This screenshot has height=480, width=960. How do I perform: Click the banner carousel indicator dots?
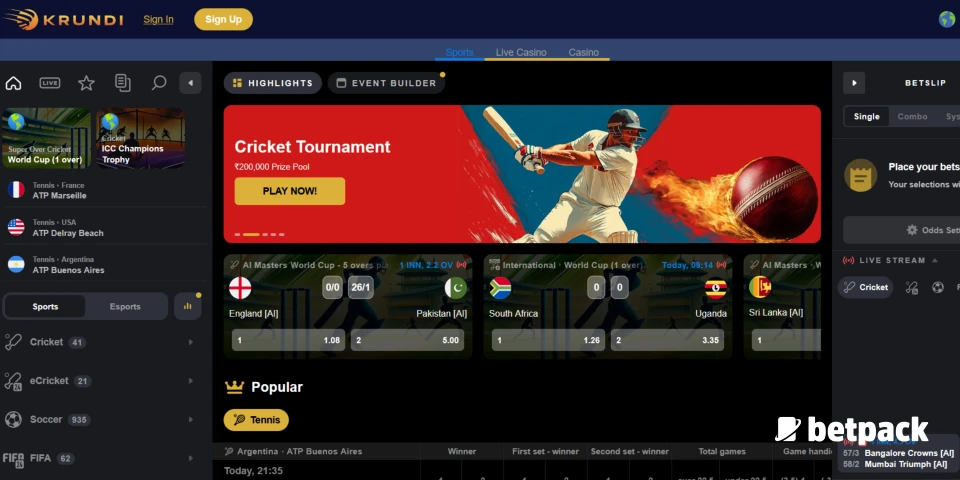[256, 234]
